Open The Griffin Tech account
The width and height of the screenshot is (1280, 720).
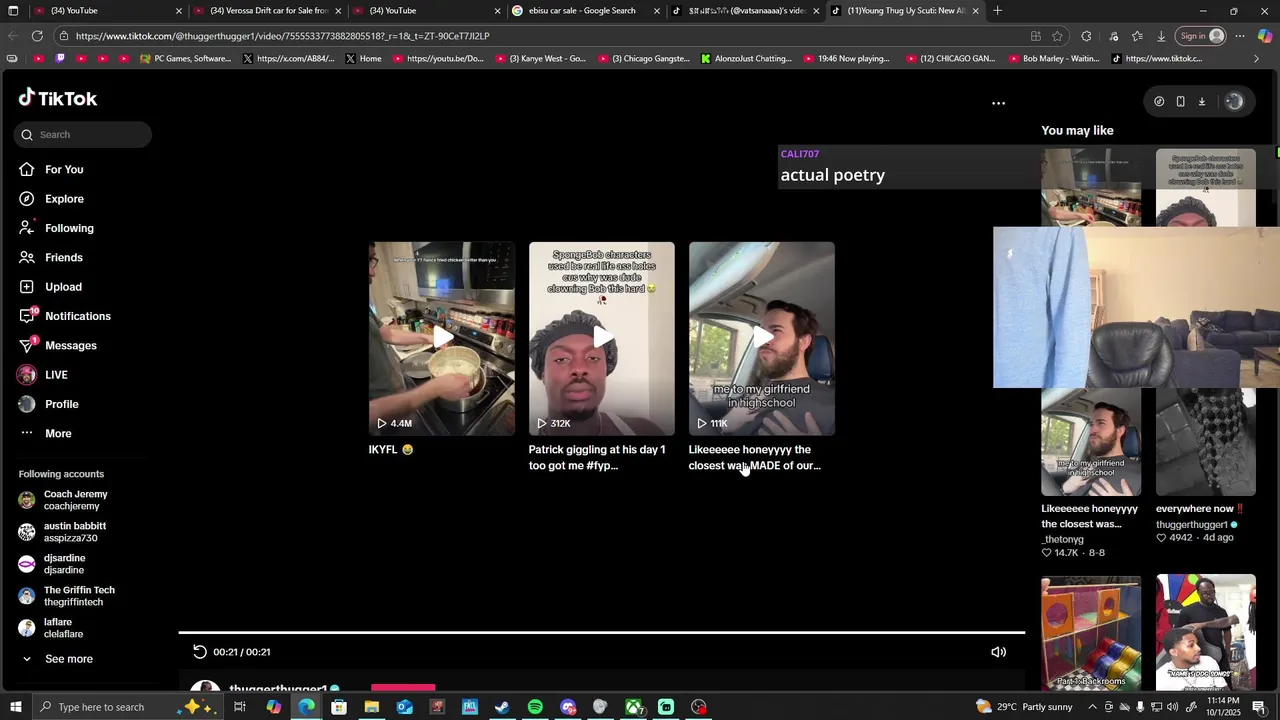pos(79,596)
